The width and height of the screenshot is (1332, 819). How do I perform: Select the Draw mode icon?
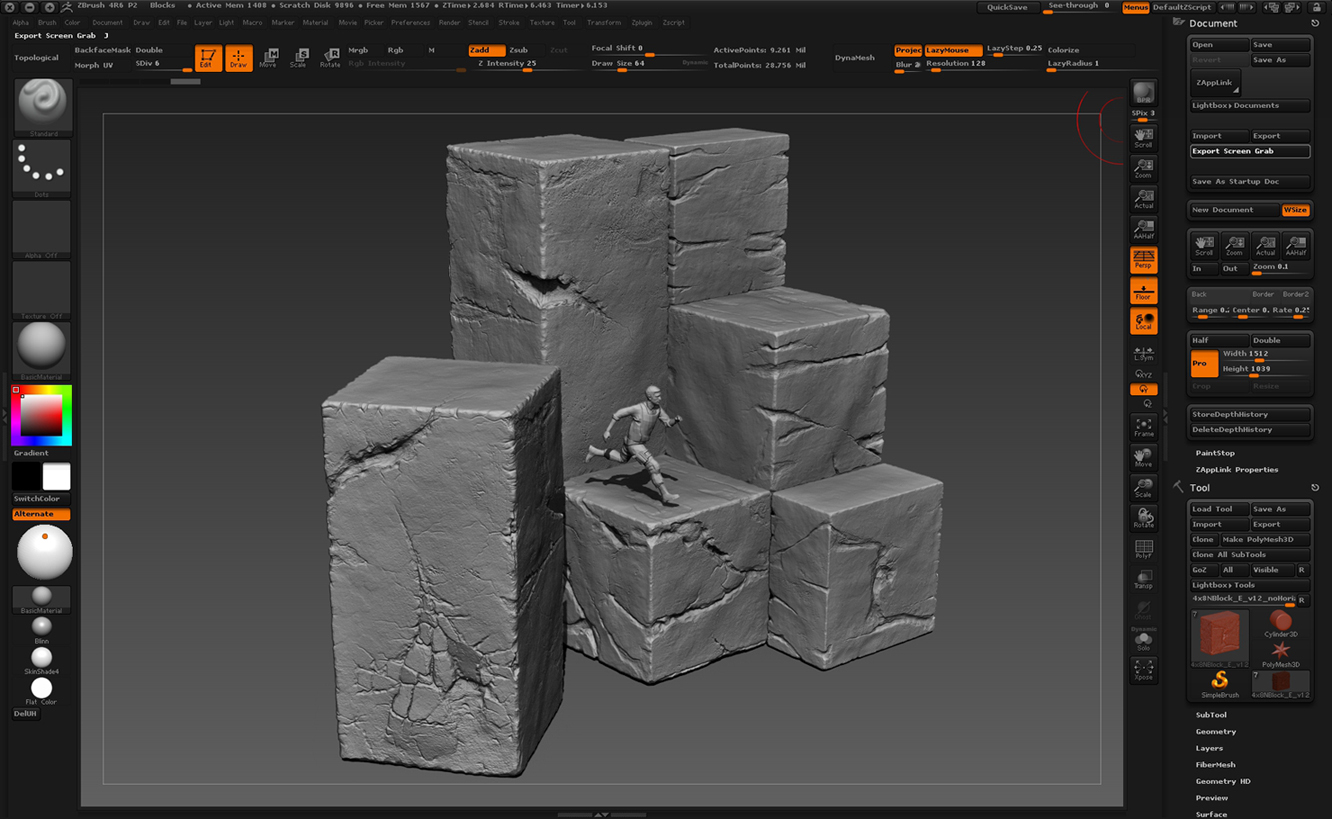pos(238,58)
